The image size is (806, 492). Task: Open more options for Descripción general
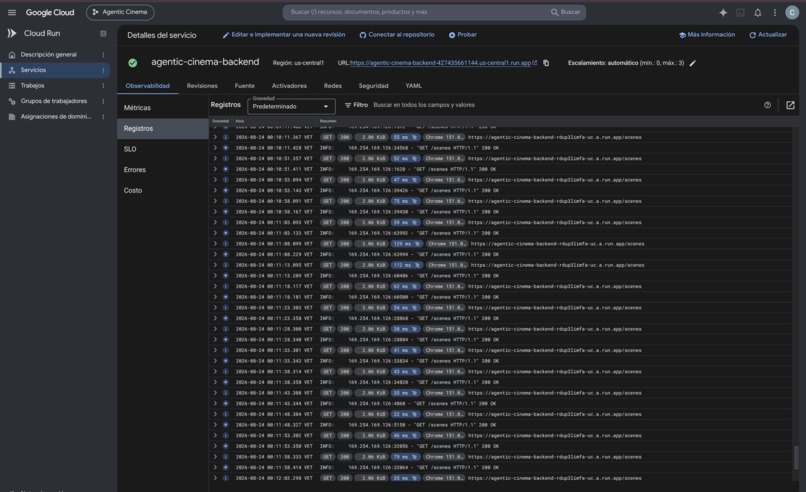click(103, 54)
